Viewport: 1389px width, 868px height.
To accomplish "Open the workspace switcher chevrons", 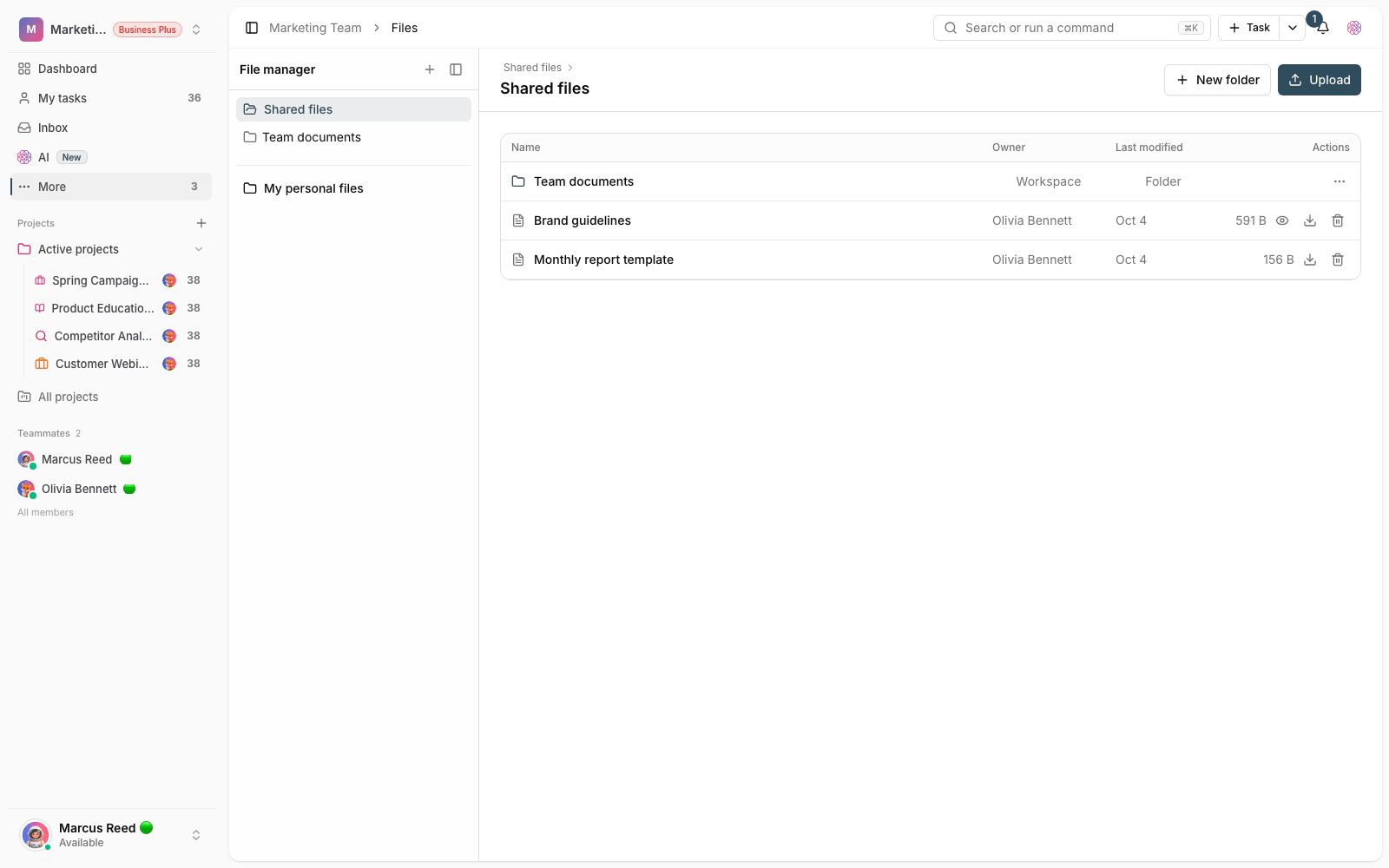I will pyautogui.click(x=196, y=30).
